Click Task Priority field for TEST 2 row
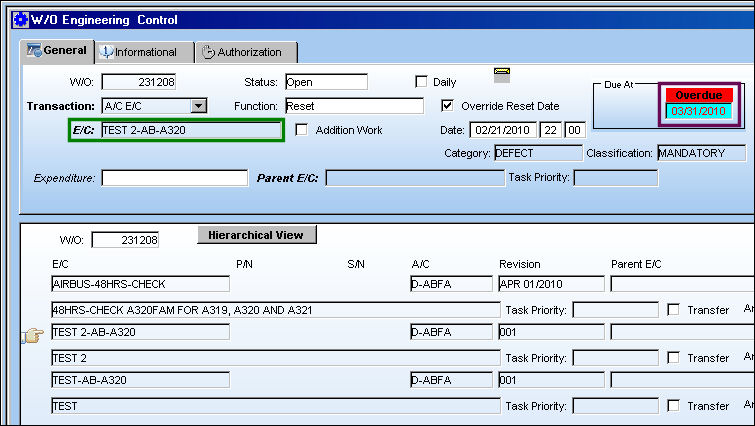 coord(616,358)
